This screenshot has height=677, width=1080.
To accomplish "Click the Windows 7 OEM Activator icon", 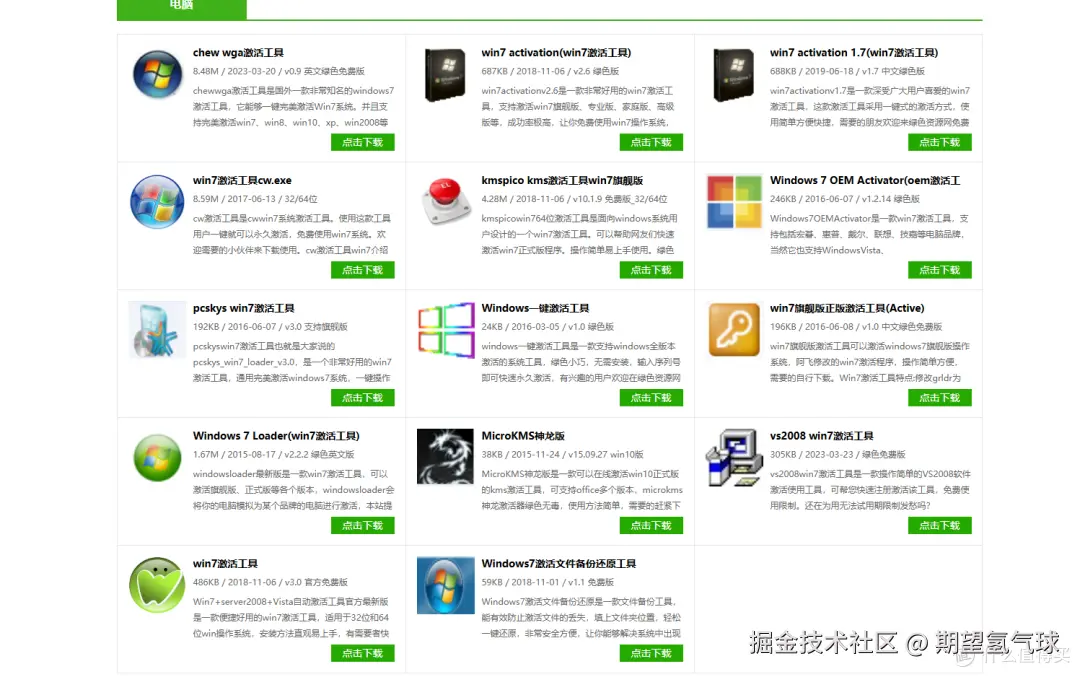I will click(734, 202).
